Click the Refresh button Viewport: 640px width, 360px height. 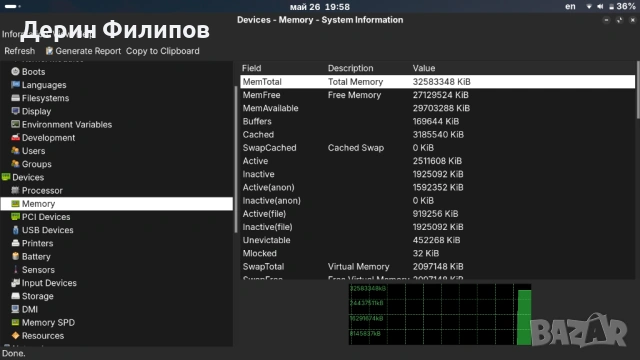point(20,51)
